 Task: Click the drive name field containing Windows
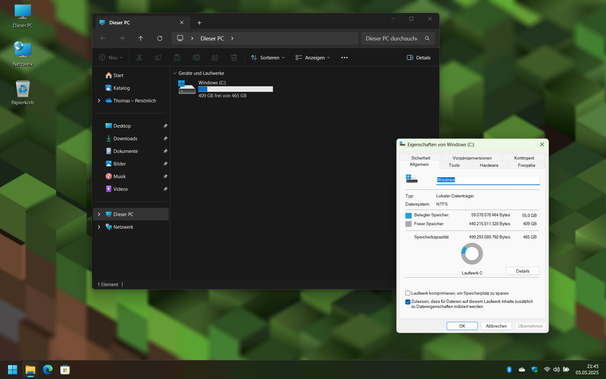(x=488, y=180)
